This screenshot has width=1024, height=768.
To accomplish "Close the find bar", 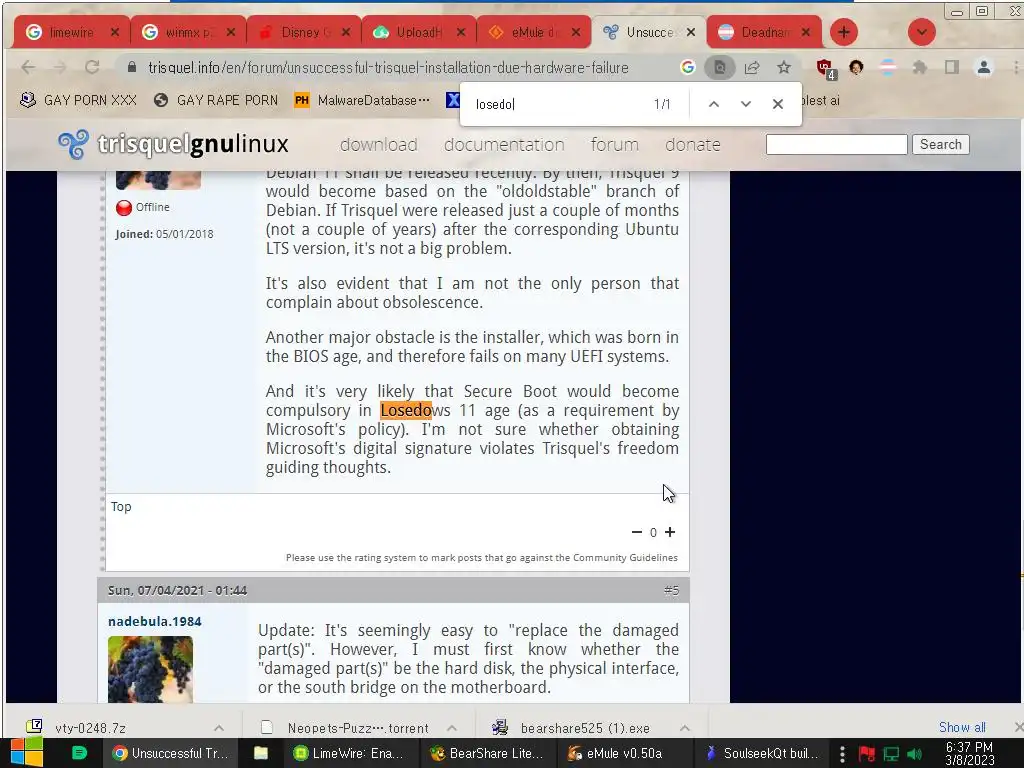I will (x=778, y=104).
